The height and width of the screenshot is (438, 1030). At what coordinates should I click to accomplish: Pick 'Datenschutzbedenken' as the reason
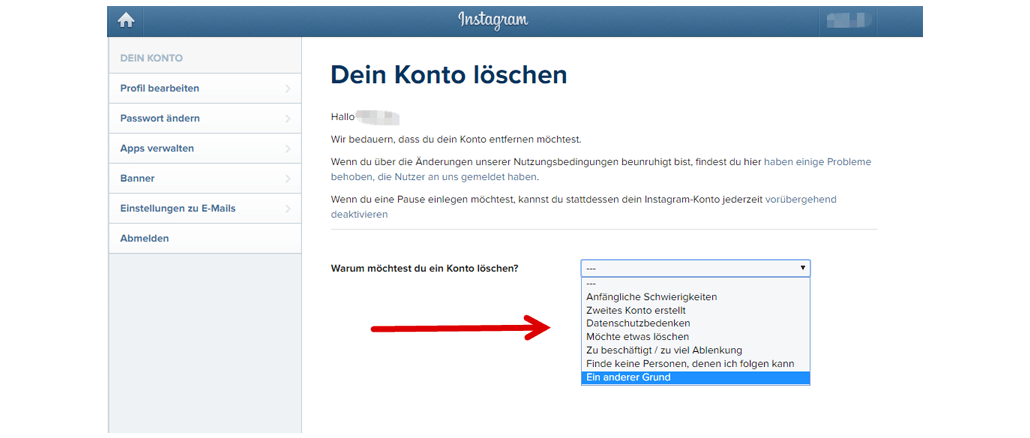click(x=696, y=323)
